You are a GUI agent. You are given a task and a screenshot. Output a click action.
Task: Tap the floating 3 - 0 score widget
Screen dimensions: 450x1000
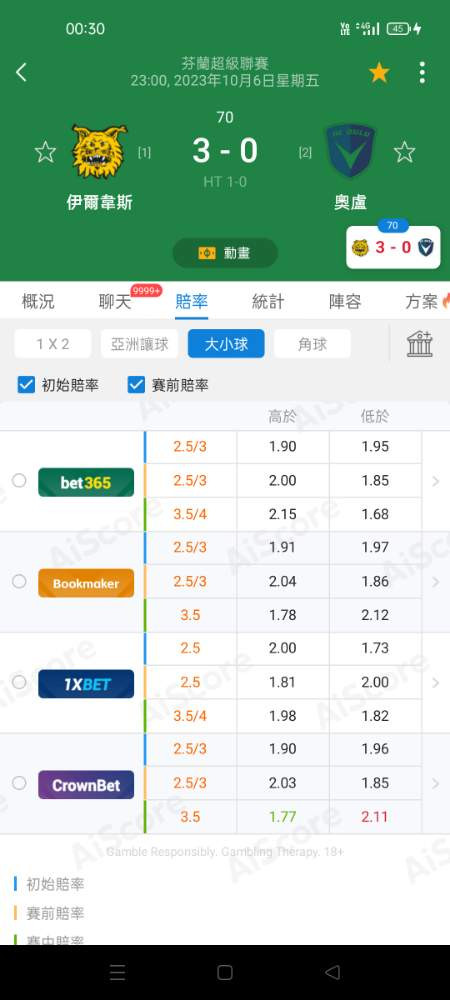[393, 247]
